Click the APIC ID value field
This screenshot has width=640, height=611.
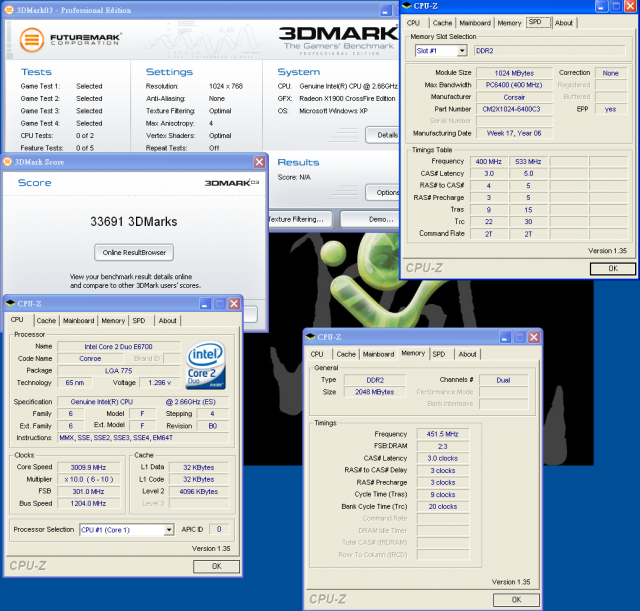tap(219, 529)
